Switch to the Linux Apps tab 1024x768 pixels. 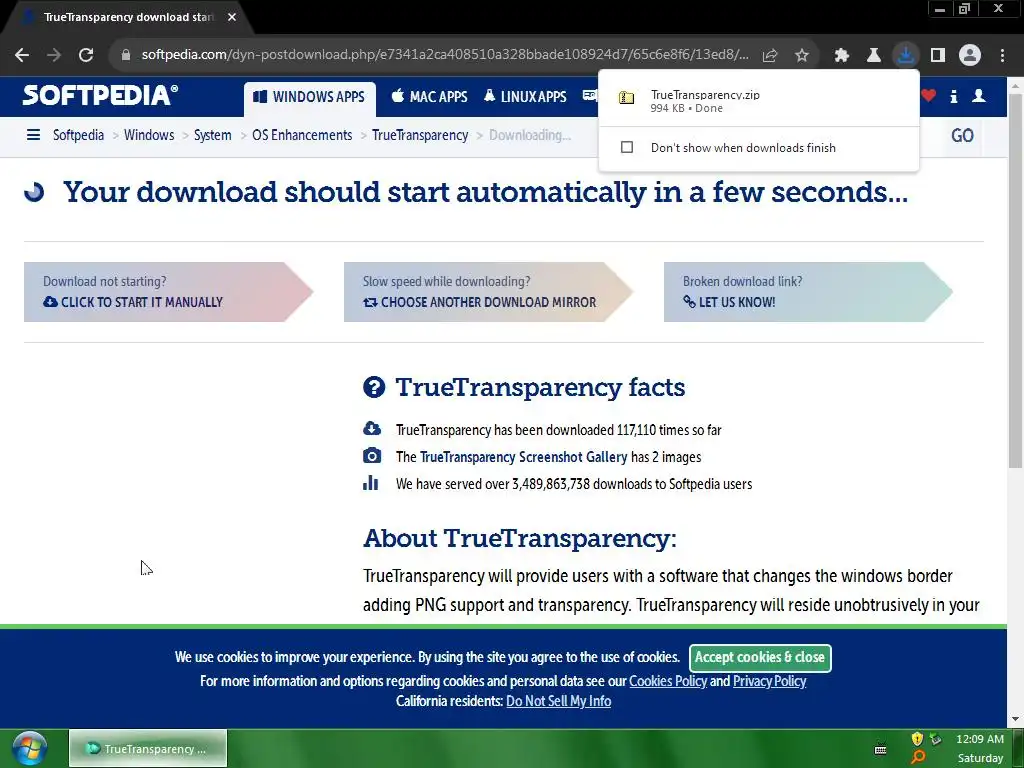coord(525,97)
